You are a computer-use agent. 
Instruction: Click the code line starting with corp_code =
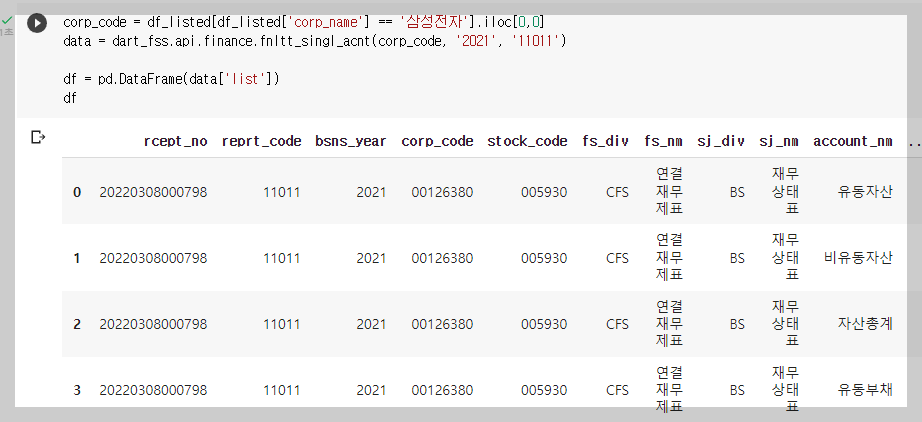coord(304,23)
